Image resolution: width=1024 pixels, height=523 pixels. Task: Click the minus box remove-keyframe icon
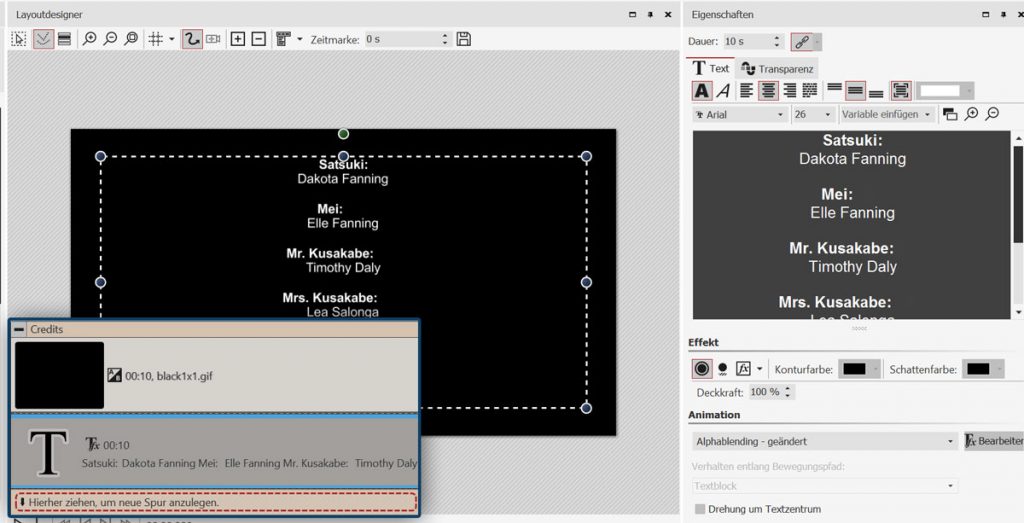(x=258, y=39)
